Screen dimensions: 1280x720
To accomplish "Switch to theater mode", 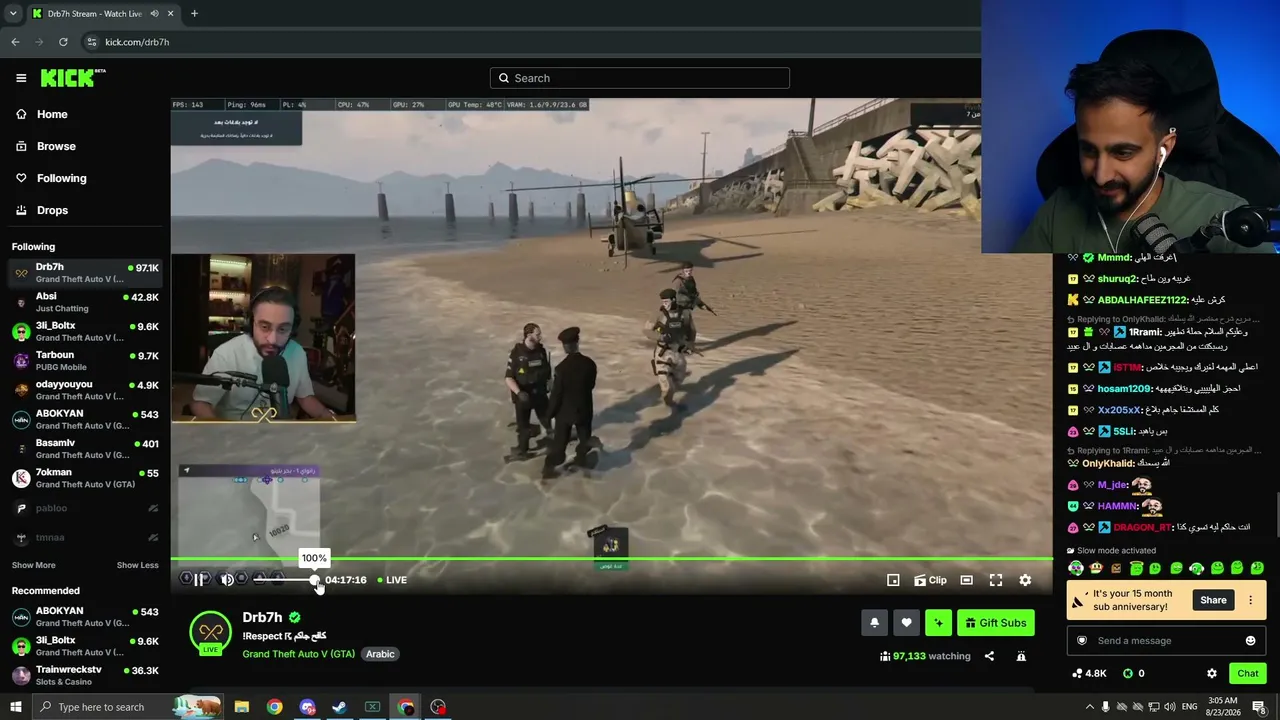I will [x=966, y=580].
